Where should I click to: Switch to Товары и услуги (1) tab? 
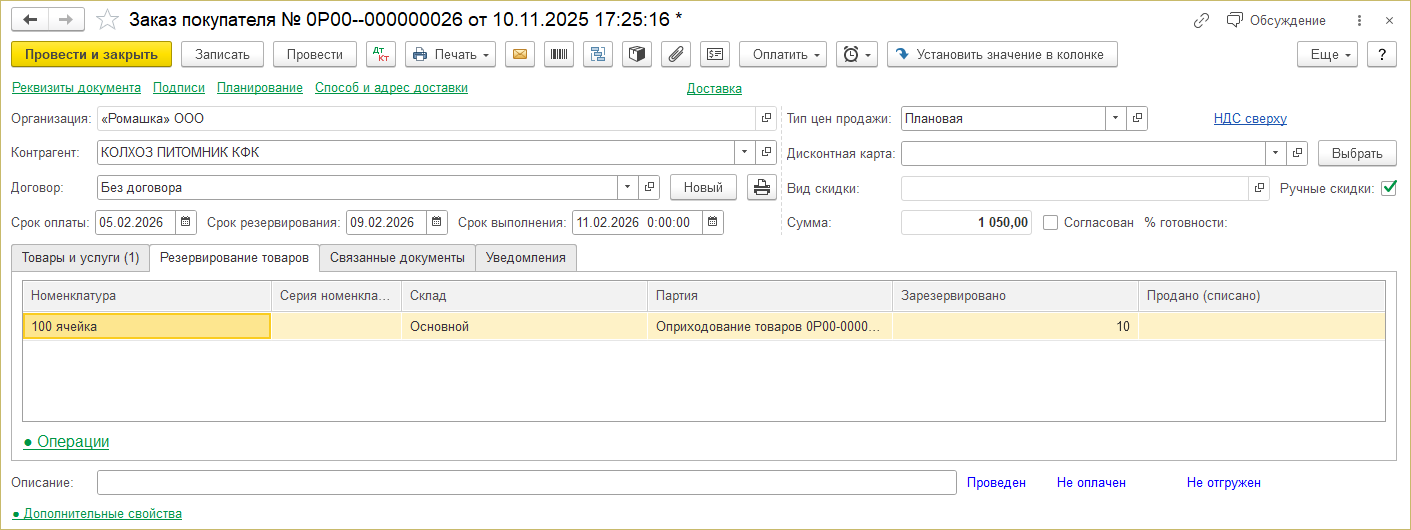click(80, 257)
